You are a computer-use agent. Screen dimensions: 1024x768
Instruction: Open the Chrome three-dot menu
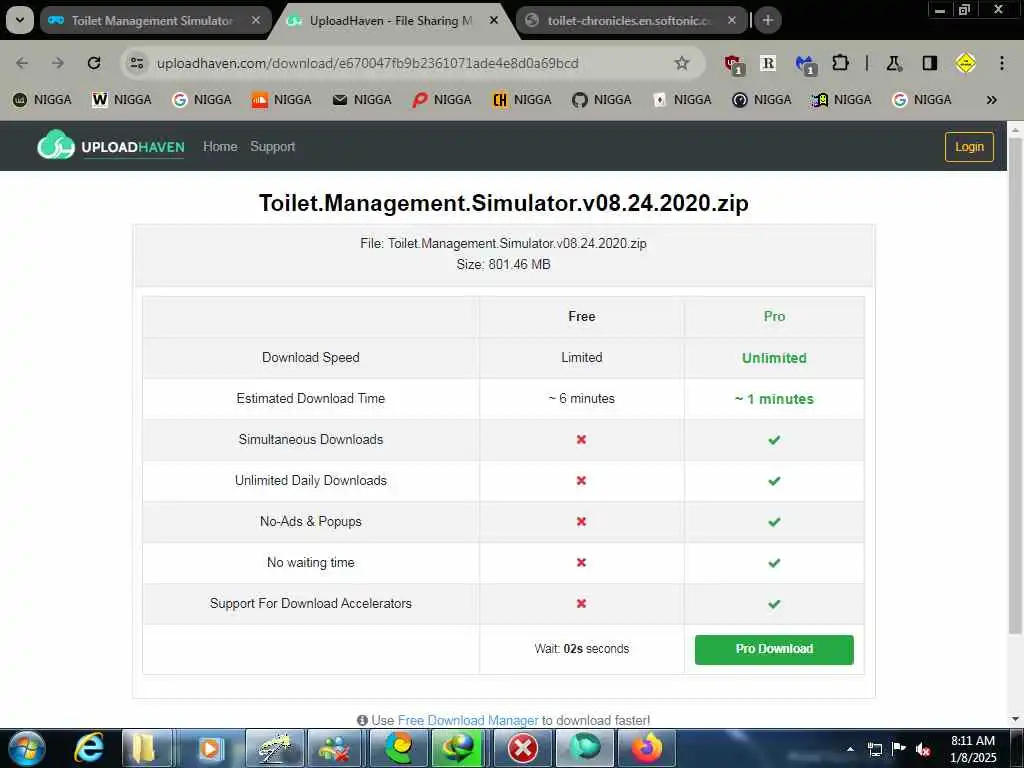(x=1002, y=63)
